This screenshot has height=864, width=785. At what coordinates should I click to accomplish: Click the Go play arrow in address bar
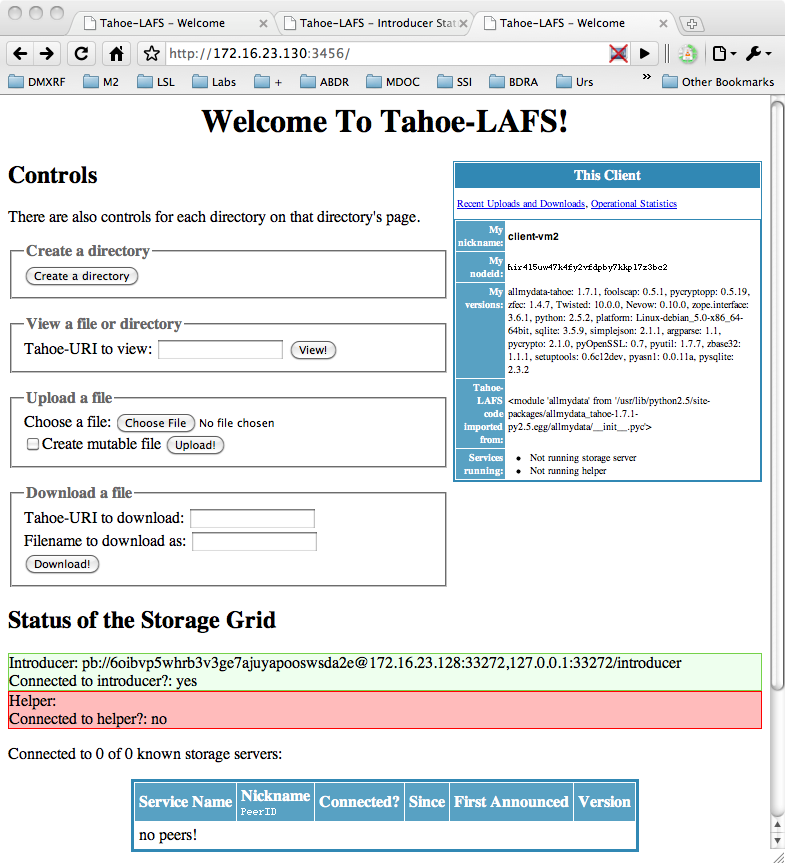pyautogui.click(x=644, y=53)
